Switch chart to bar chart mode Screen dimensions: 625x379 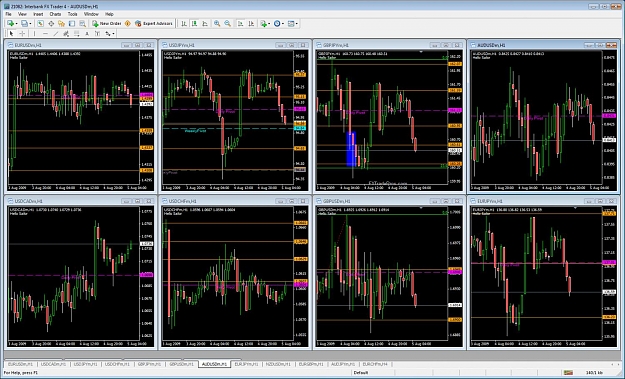[184, 24]
